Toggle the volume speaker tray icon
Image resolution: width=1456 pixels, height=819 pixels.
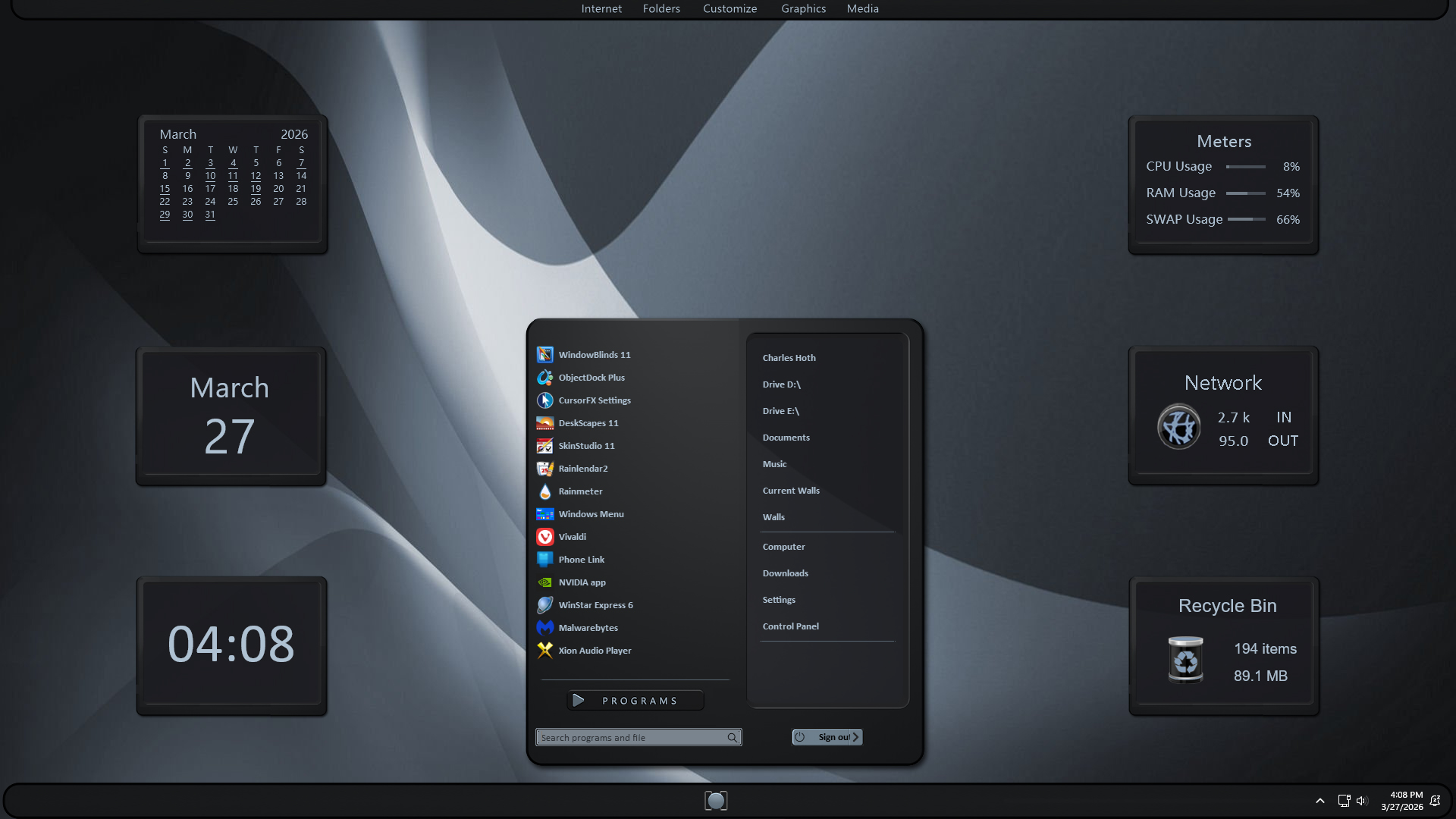1361,801
